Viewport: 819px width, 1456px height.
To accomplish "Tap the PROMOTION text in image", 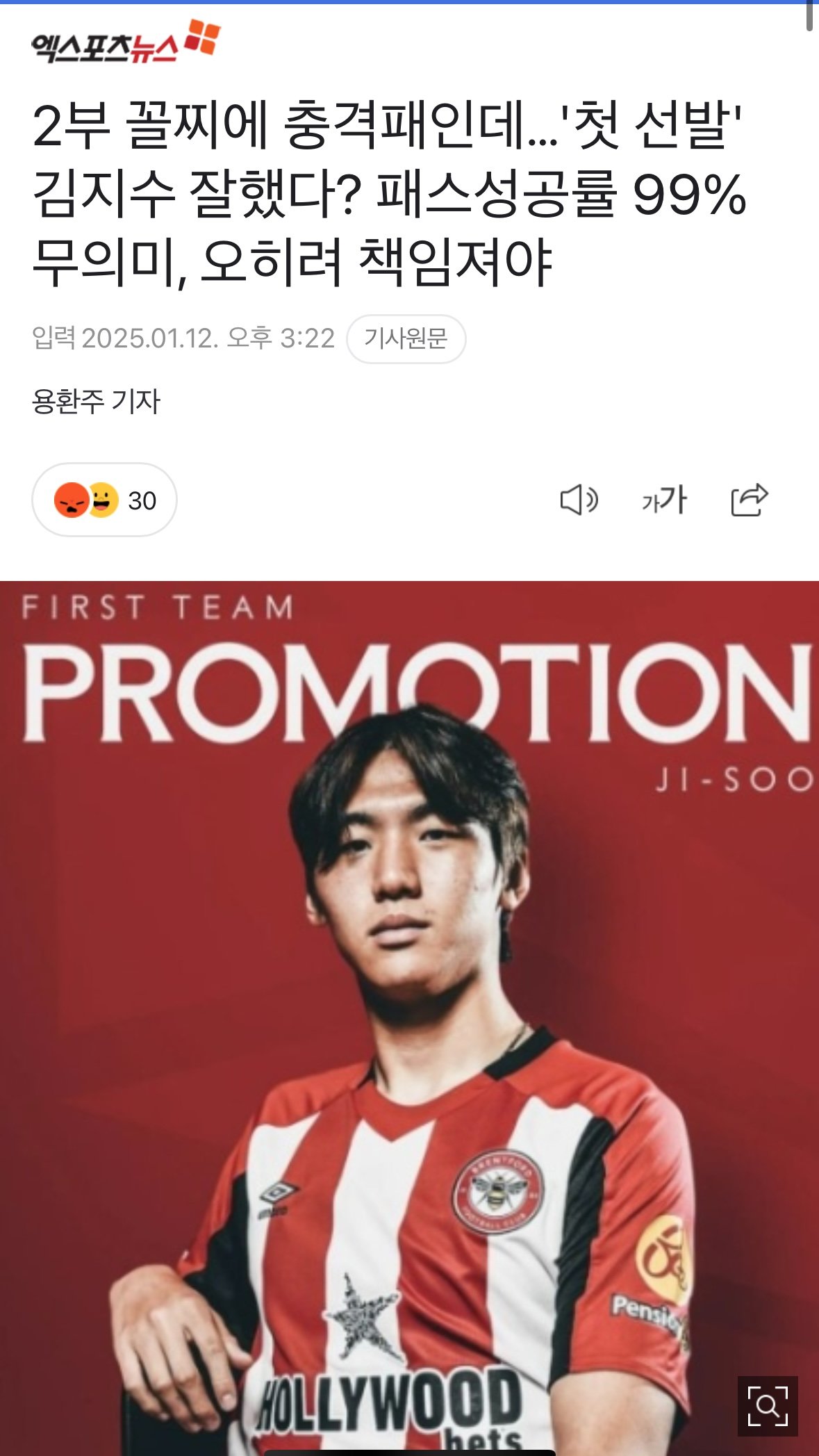I will [x=417, y=692].
